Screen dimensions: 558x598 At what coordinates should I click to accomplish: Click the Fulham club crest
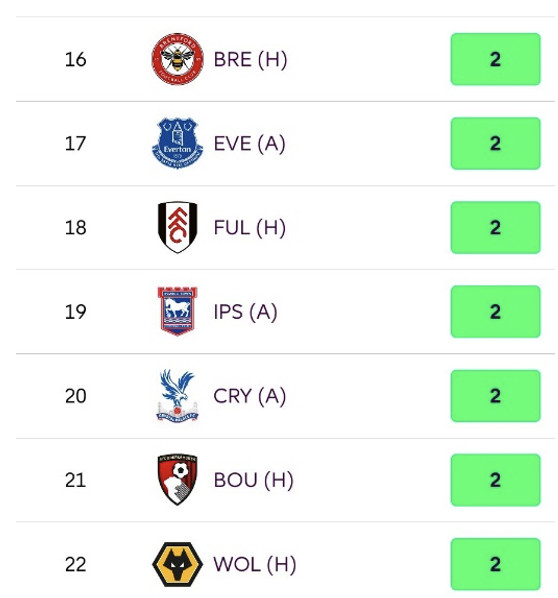click(x=177, y=227)
